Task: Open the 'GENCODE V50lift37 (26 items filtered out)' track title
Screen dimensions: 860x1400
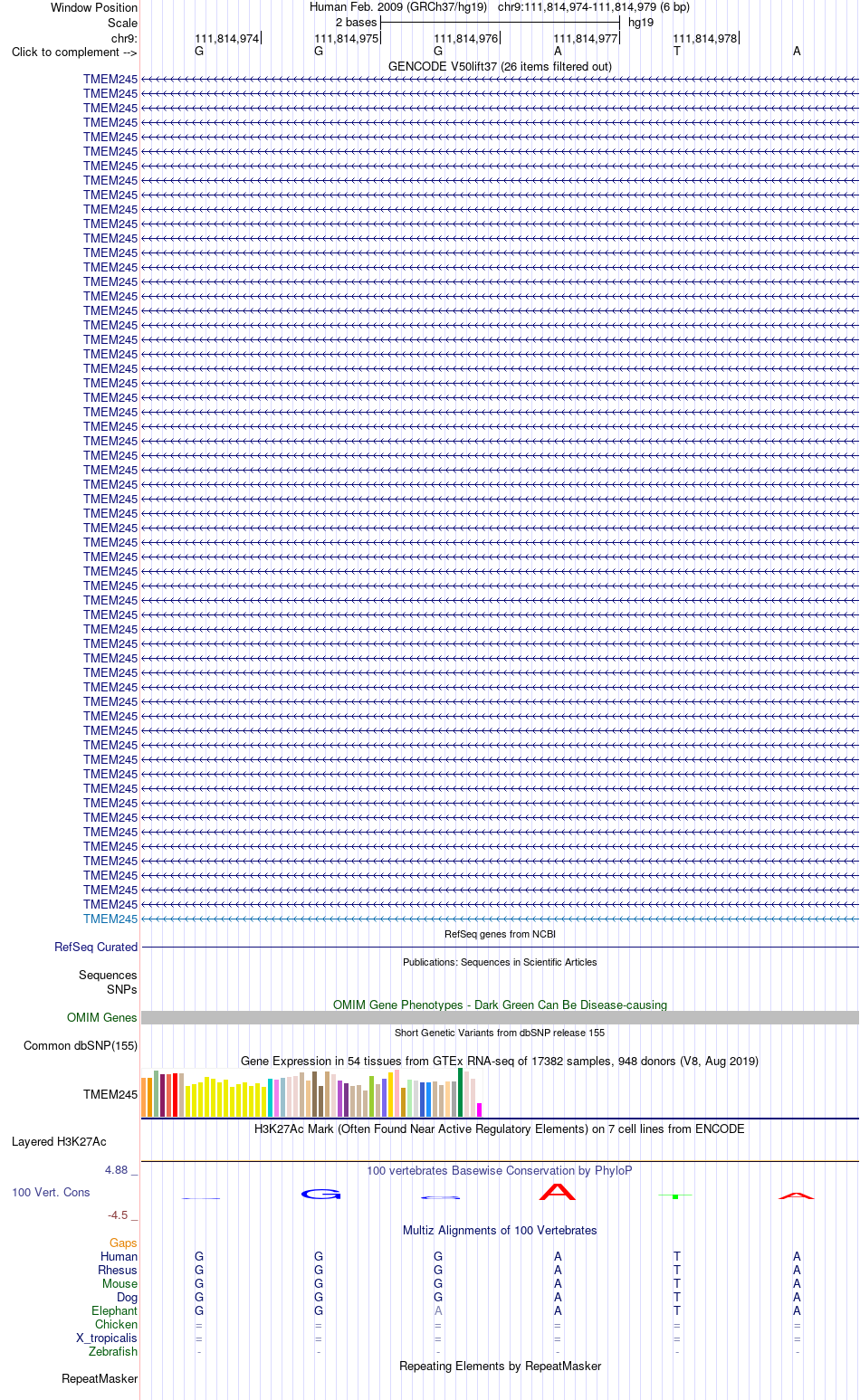Action: pos(500,67)
